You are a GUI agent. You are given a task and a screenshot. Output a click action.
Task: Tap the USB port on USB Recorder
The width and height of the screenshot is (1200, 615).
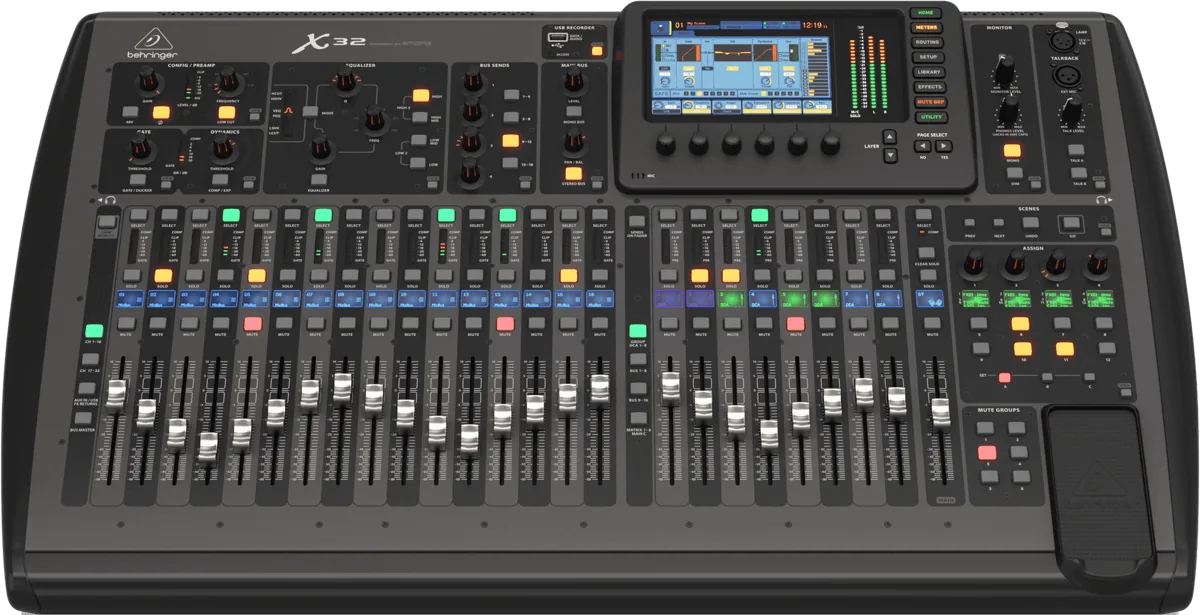coord(559,39)
